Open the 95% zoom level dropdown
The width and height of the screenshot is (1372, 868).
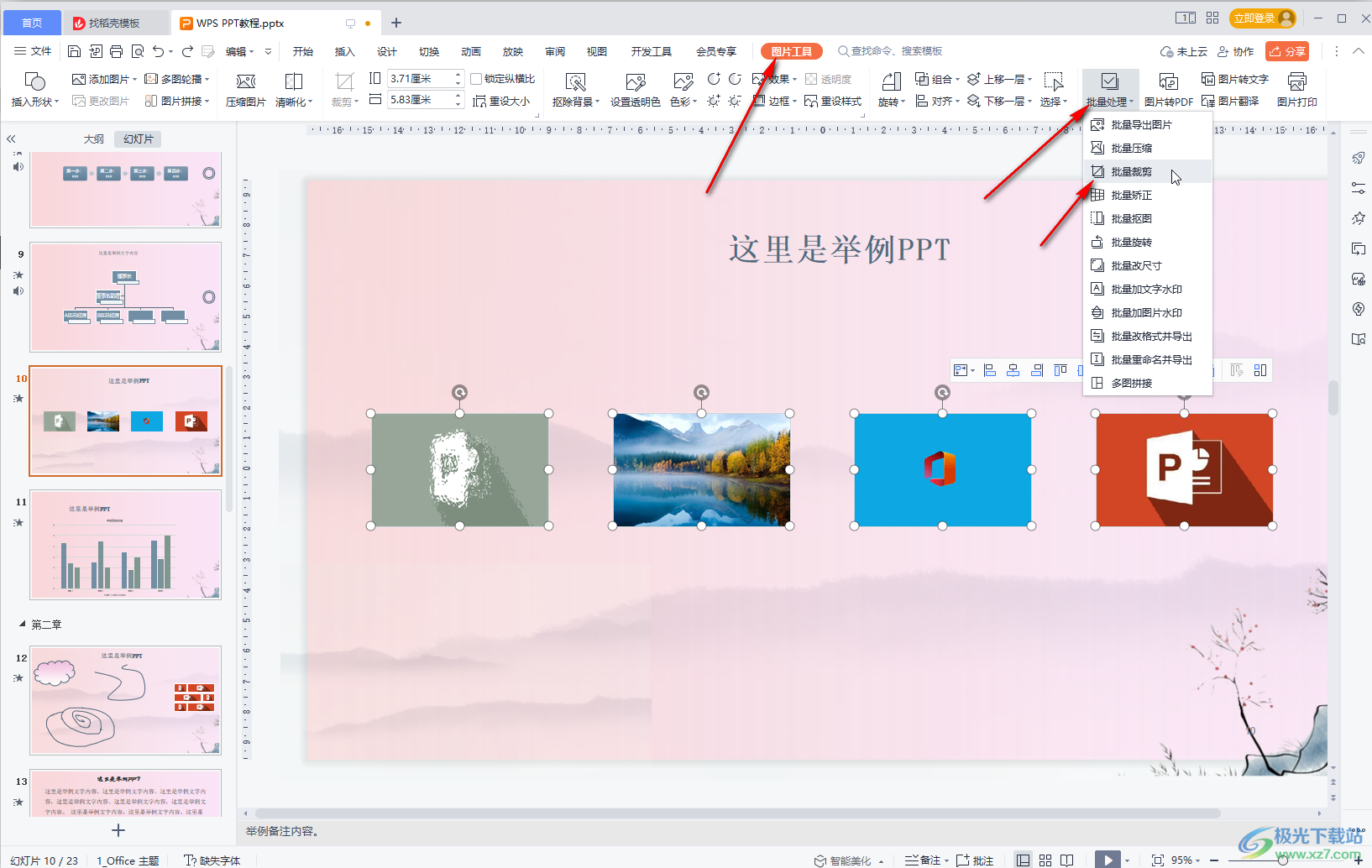[x=1186, y=860]
